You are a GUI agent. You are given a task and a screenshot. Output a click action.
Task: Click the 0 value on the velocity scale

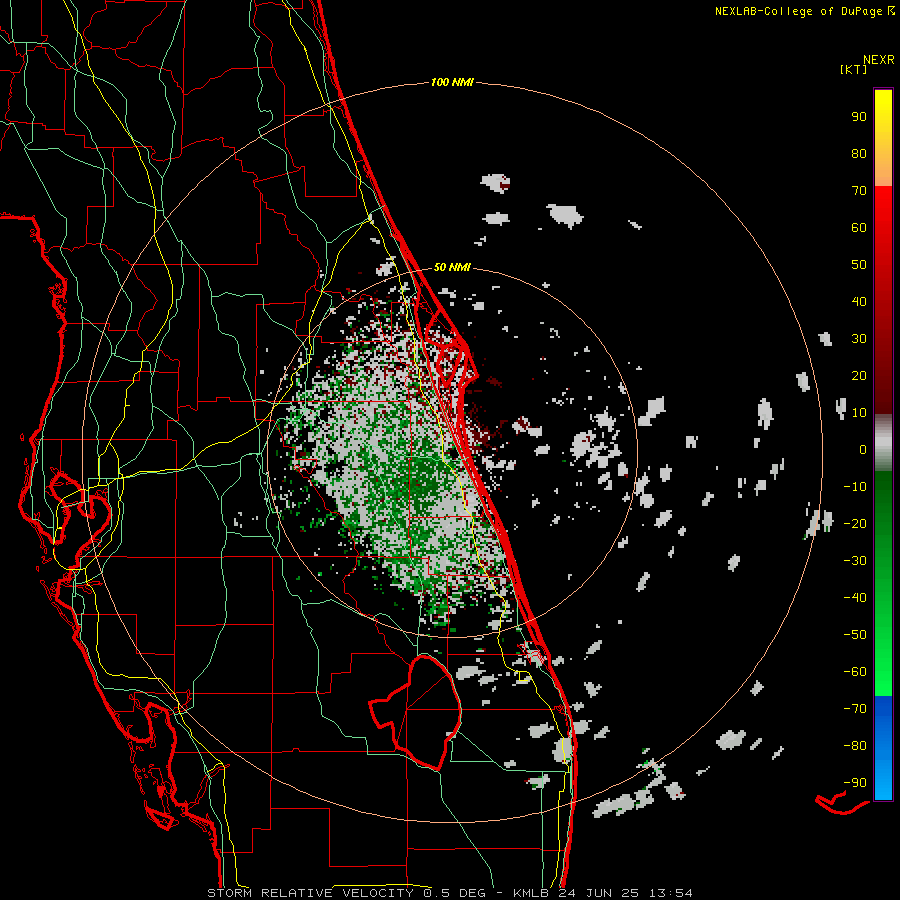pyautogui.click(x=863, y=449)
